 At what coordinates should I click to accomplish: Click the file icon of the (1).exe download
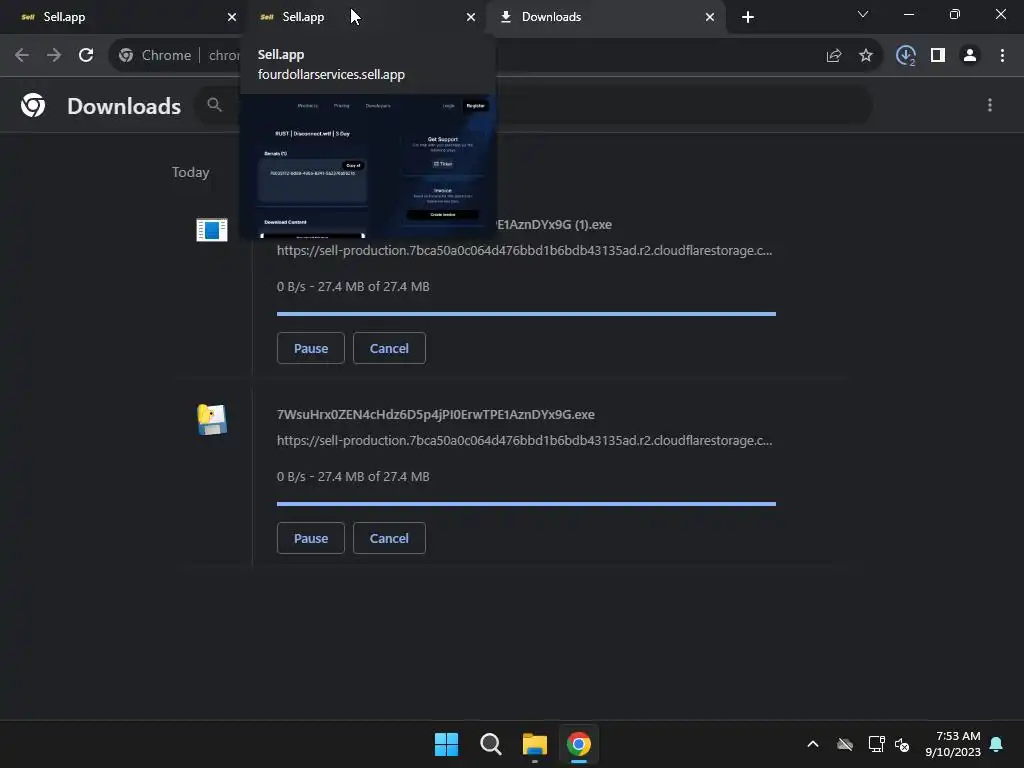coord(212,230)
